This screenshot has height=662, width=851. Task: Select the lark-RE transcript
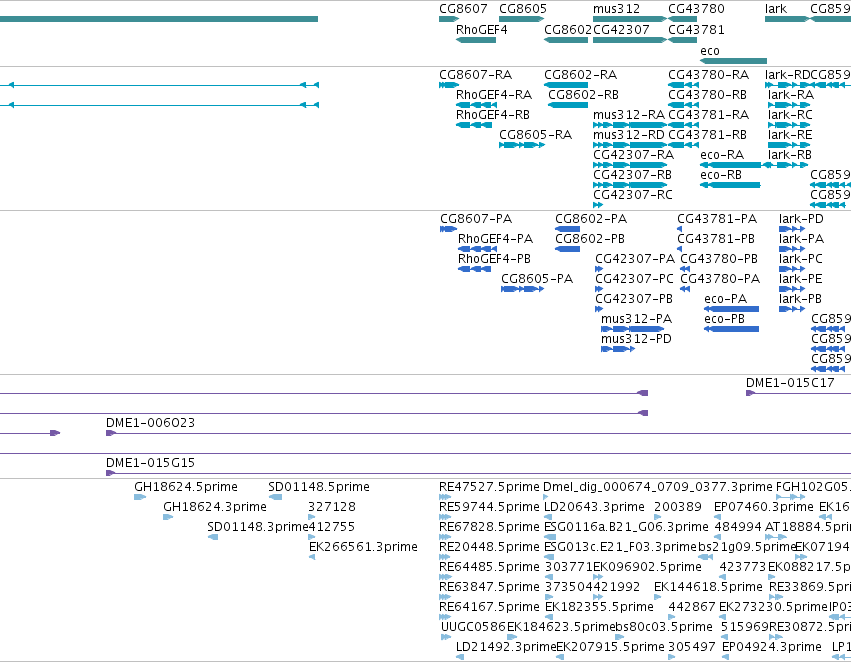[x=789, y=145]
